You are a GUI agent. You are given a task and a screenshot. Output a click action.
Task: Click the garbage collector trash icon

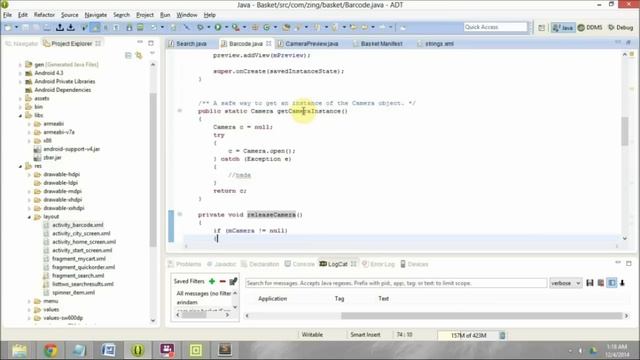502,336
